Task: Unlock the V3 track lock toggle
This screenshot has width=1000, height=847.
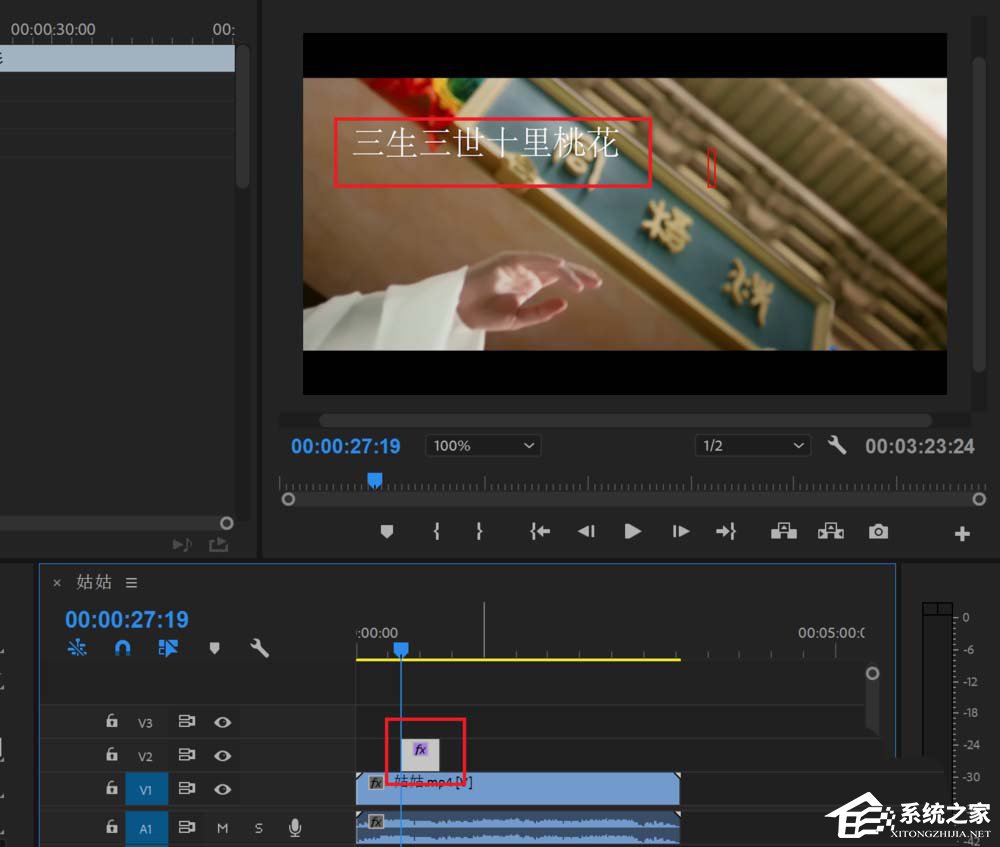Action: coord(111,721)
